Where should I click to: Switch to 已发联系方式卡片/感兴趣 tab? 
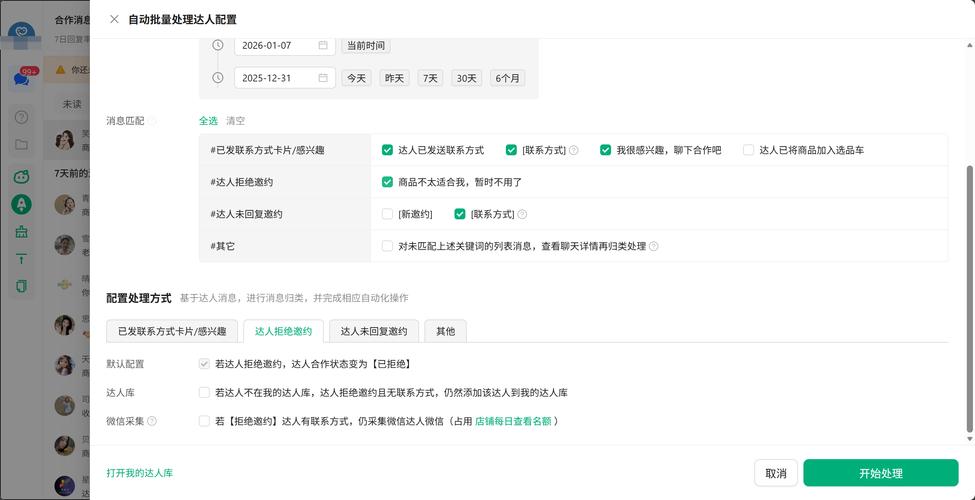[172, 331]
